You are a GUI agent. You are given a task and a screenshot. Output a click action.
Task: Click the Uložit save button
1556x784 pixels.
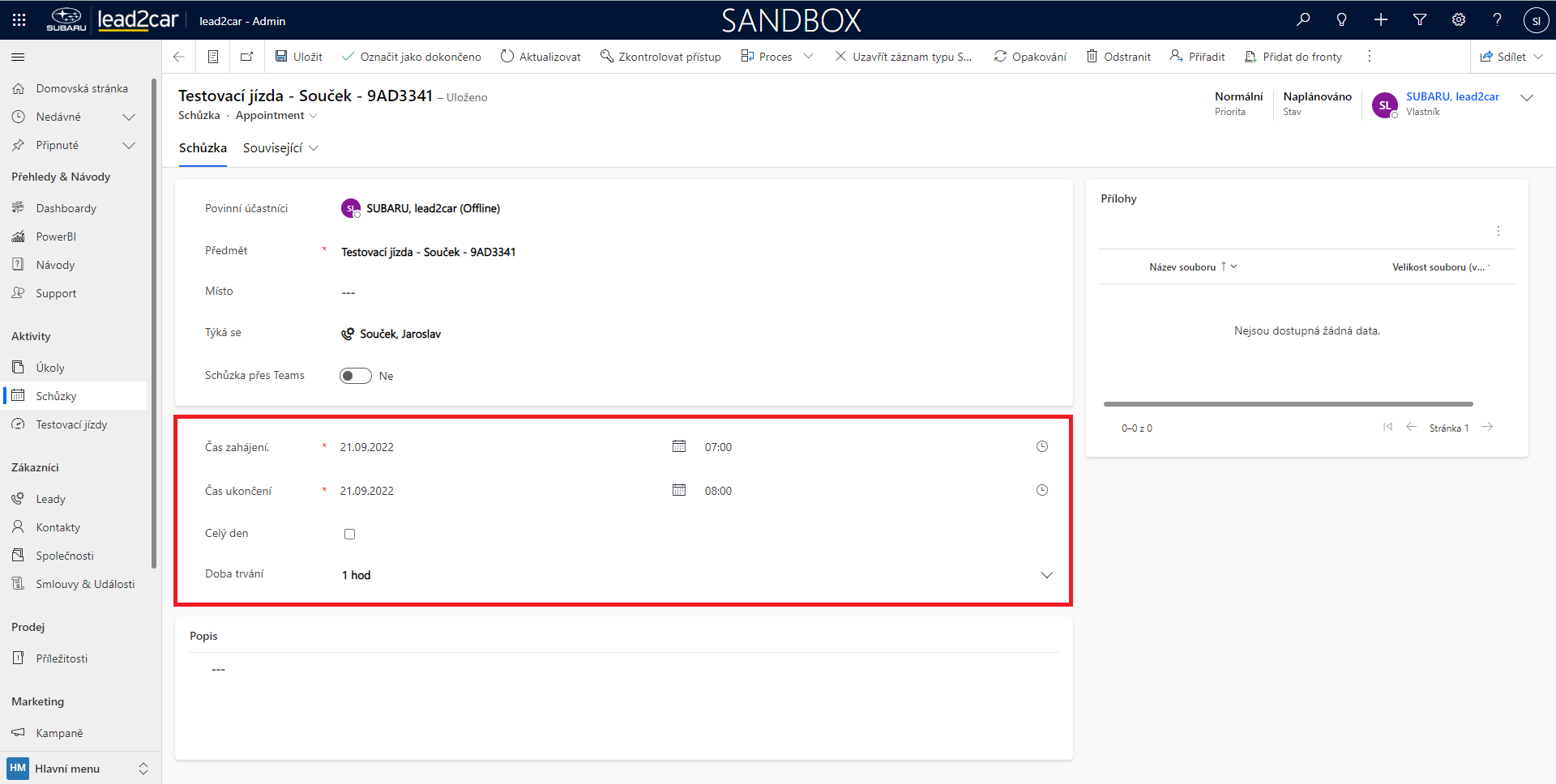pos(299,57)
